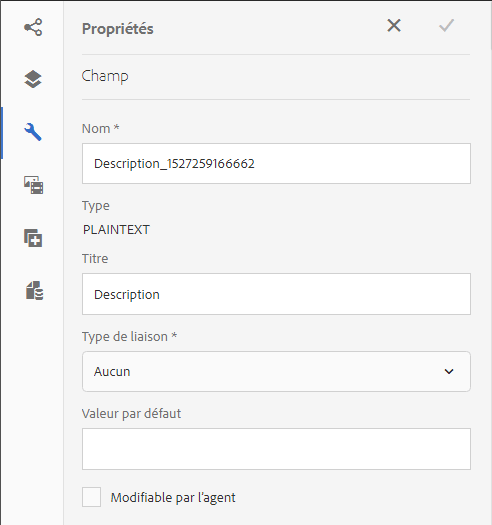
Task: Select the wrench properties icon
Action: [x=33, y=132]
